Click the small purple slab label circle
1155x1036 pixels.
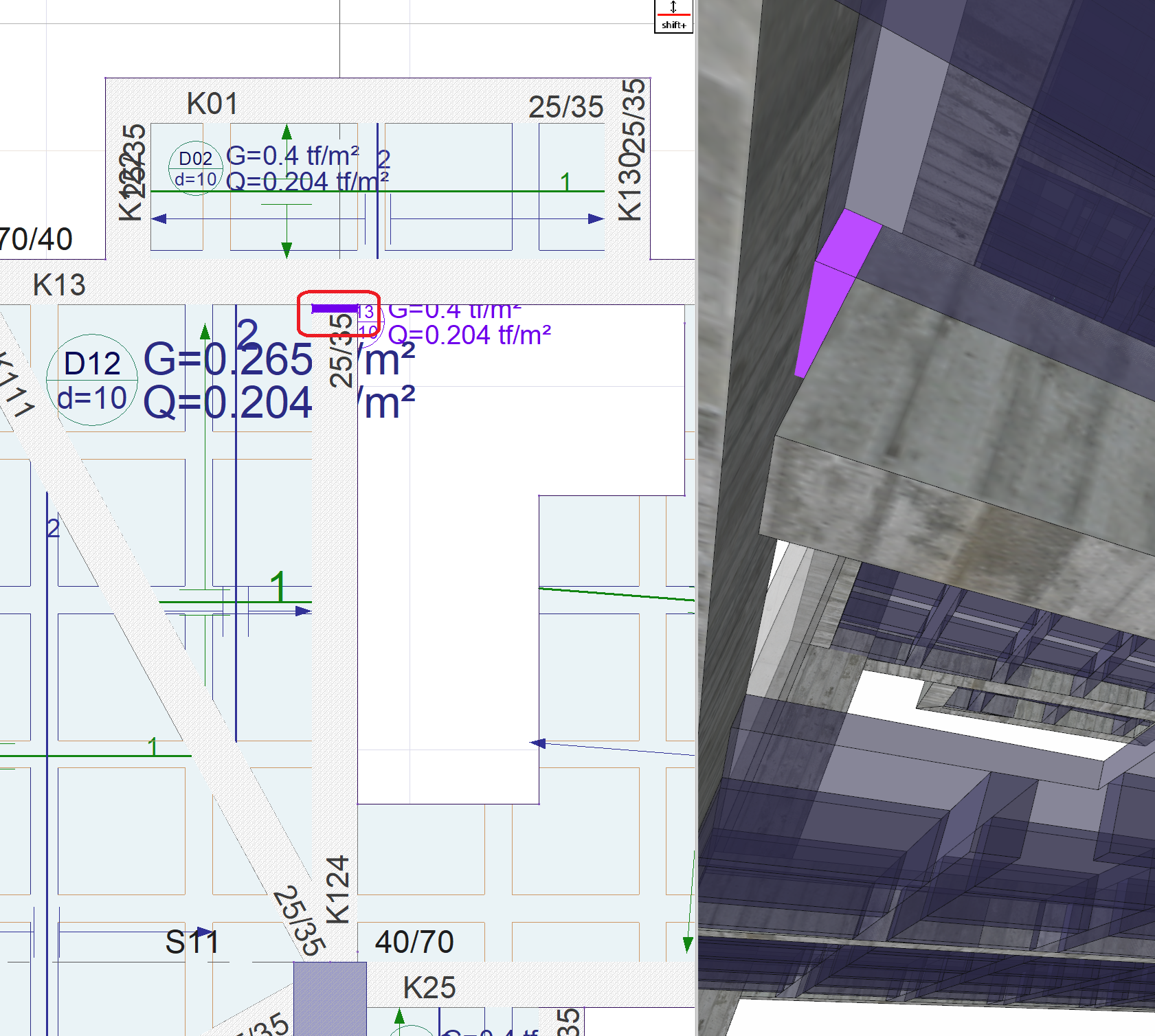pyautogui.click(x=368, y=323)
